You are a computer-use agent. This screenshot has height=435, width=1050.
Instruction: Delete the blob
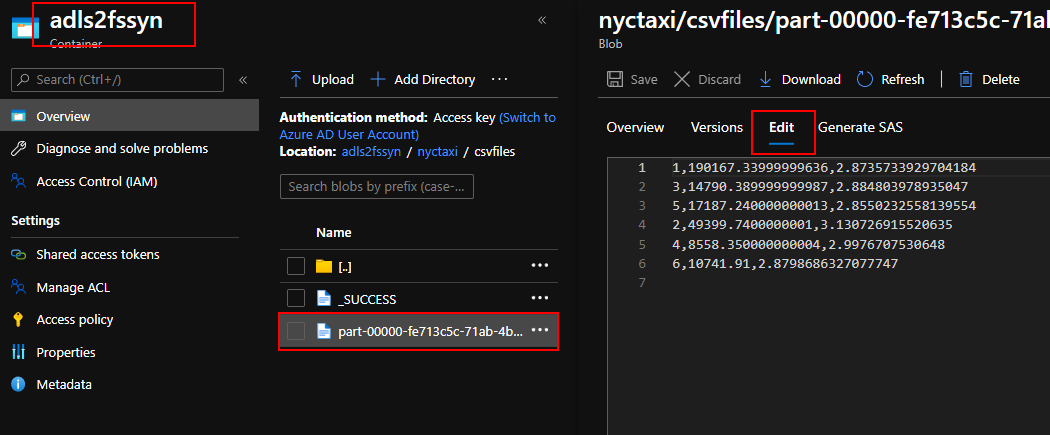989,80
